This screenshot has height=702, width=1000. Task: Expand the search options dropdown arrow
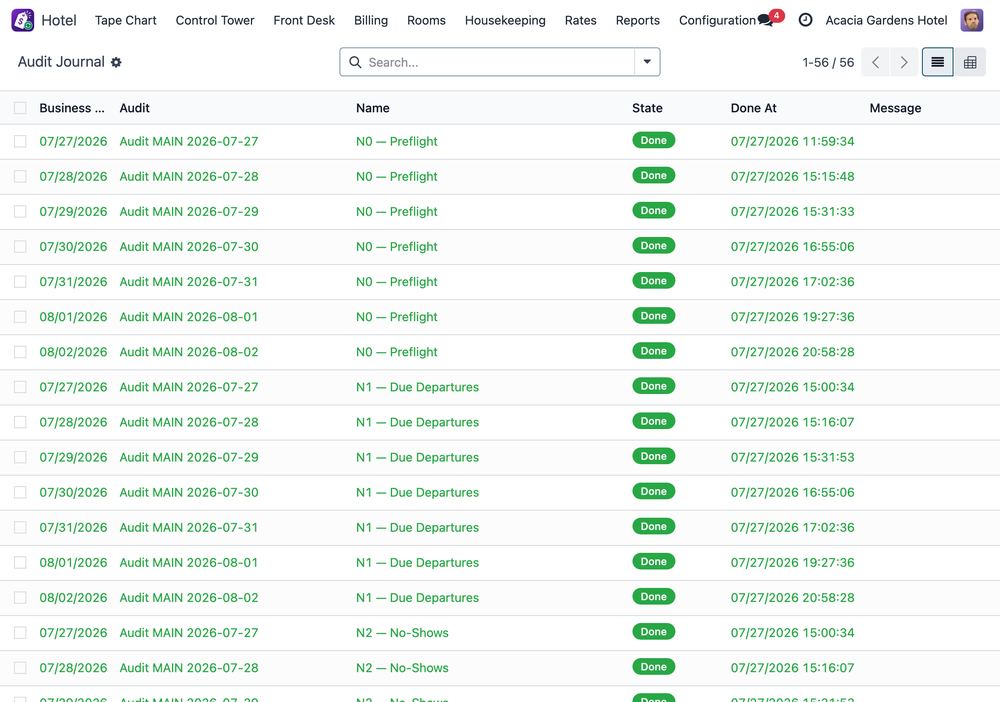(647, 62)
